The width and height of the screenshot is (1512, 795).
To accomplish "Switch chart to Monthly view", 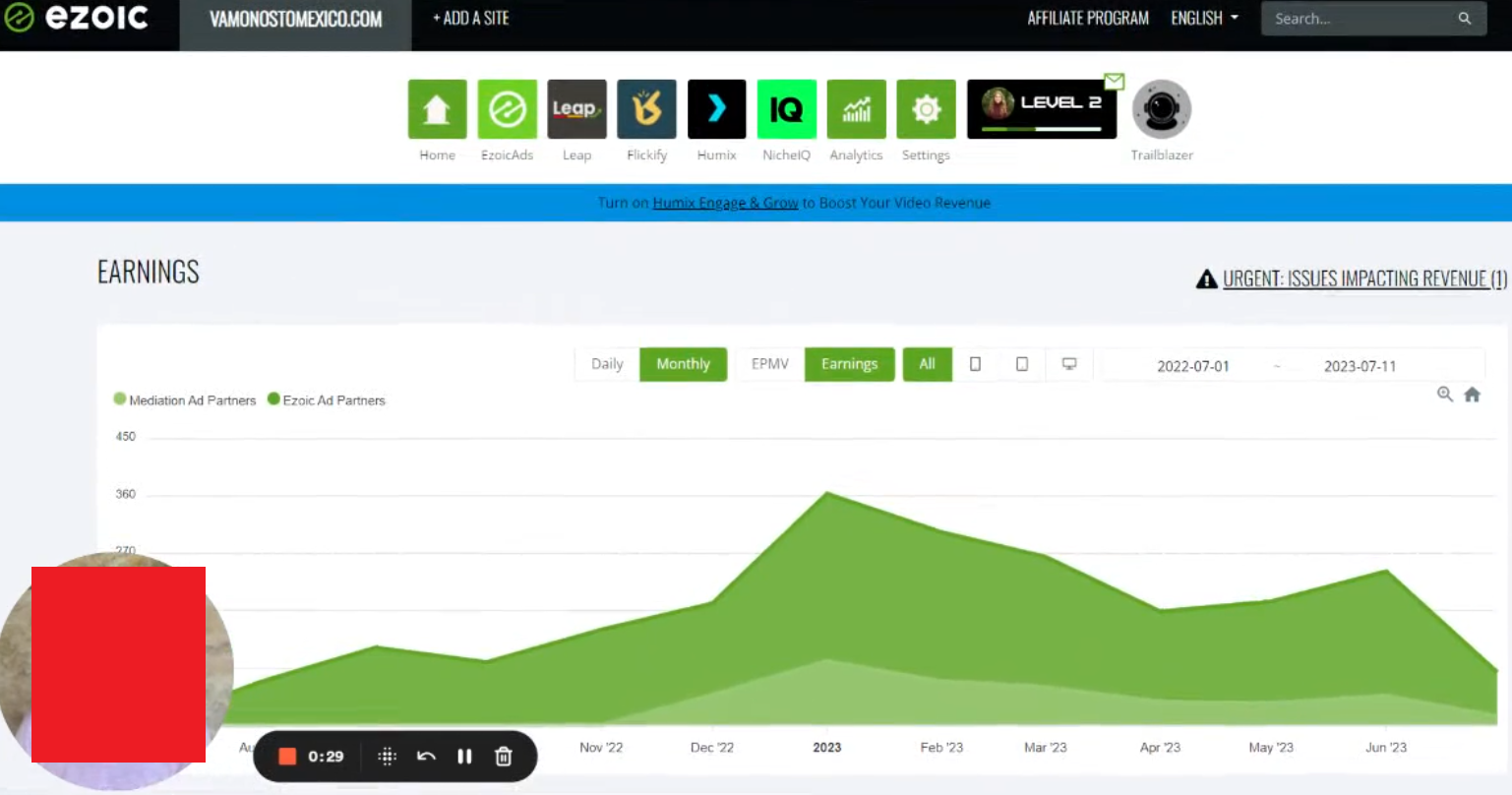I will [683, 364].
